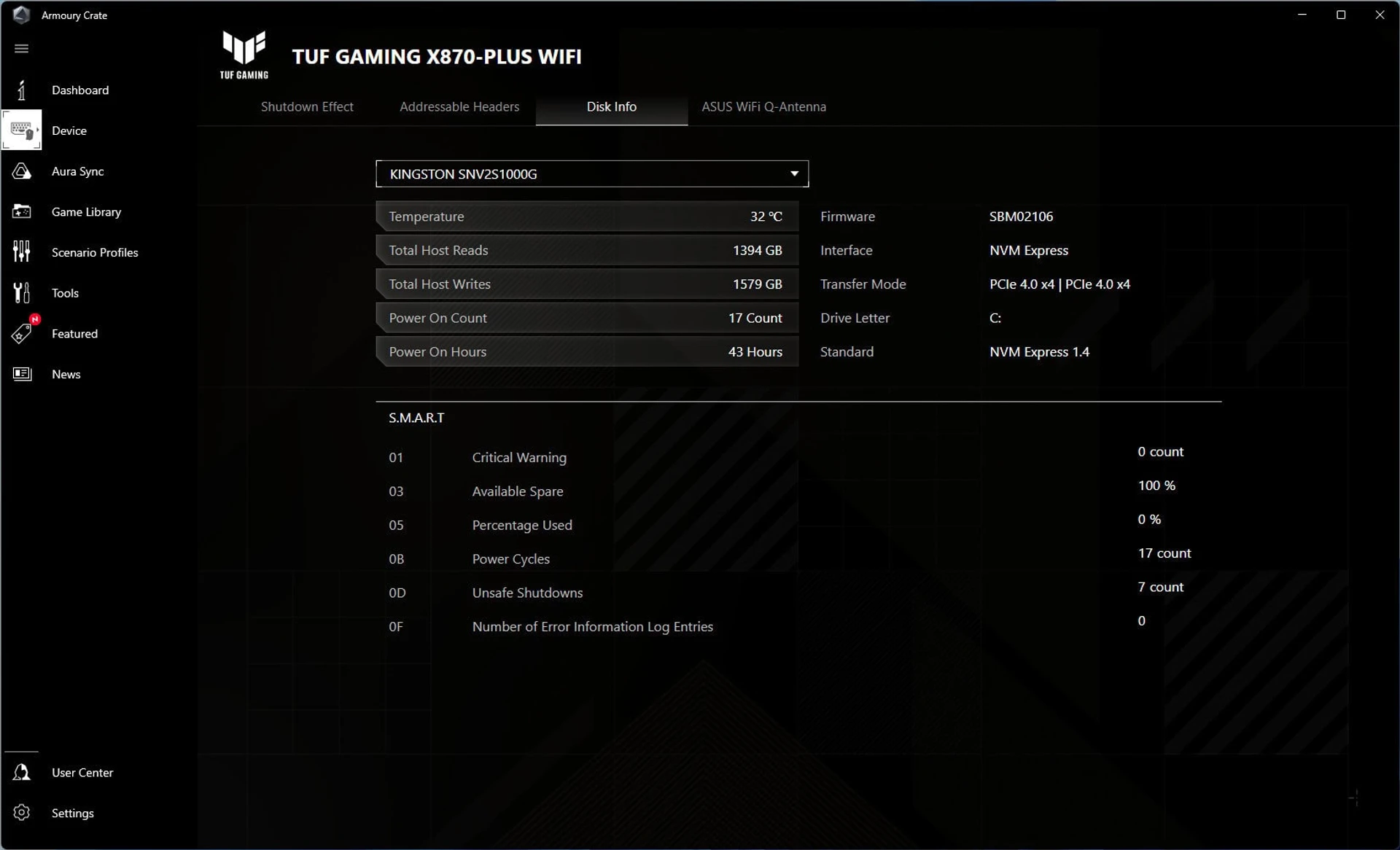Viewport: 1400px width, 850px height.
Task: Click the TUF GAMING X870-PLUS WIFI title
Action: [x=437, y=57]
